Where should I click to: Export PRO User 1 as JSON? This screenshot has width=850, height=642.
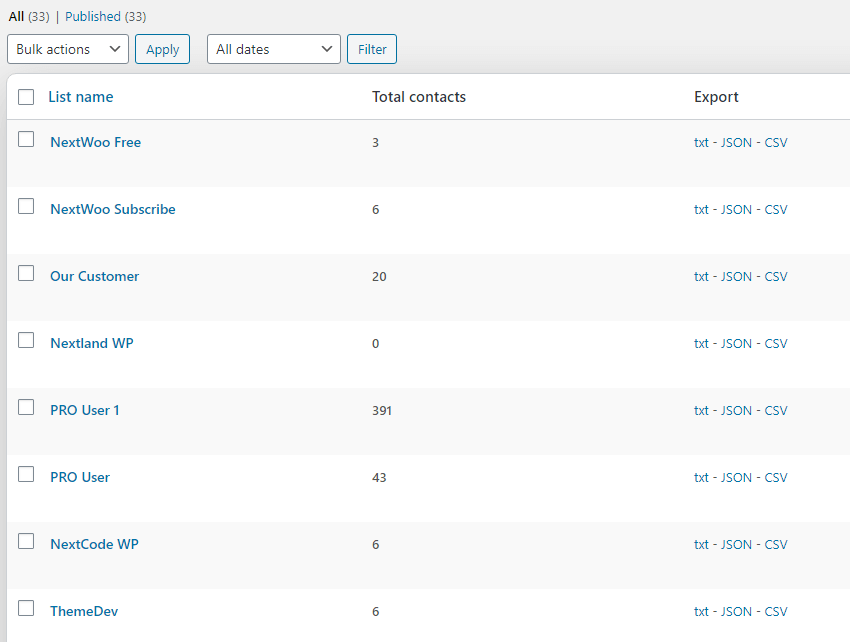736,410
